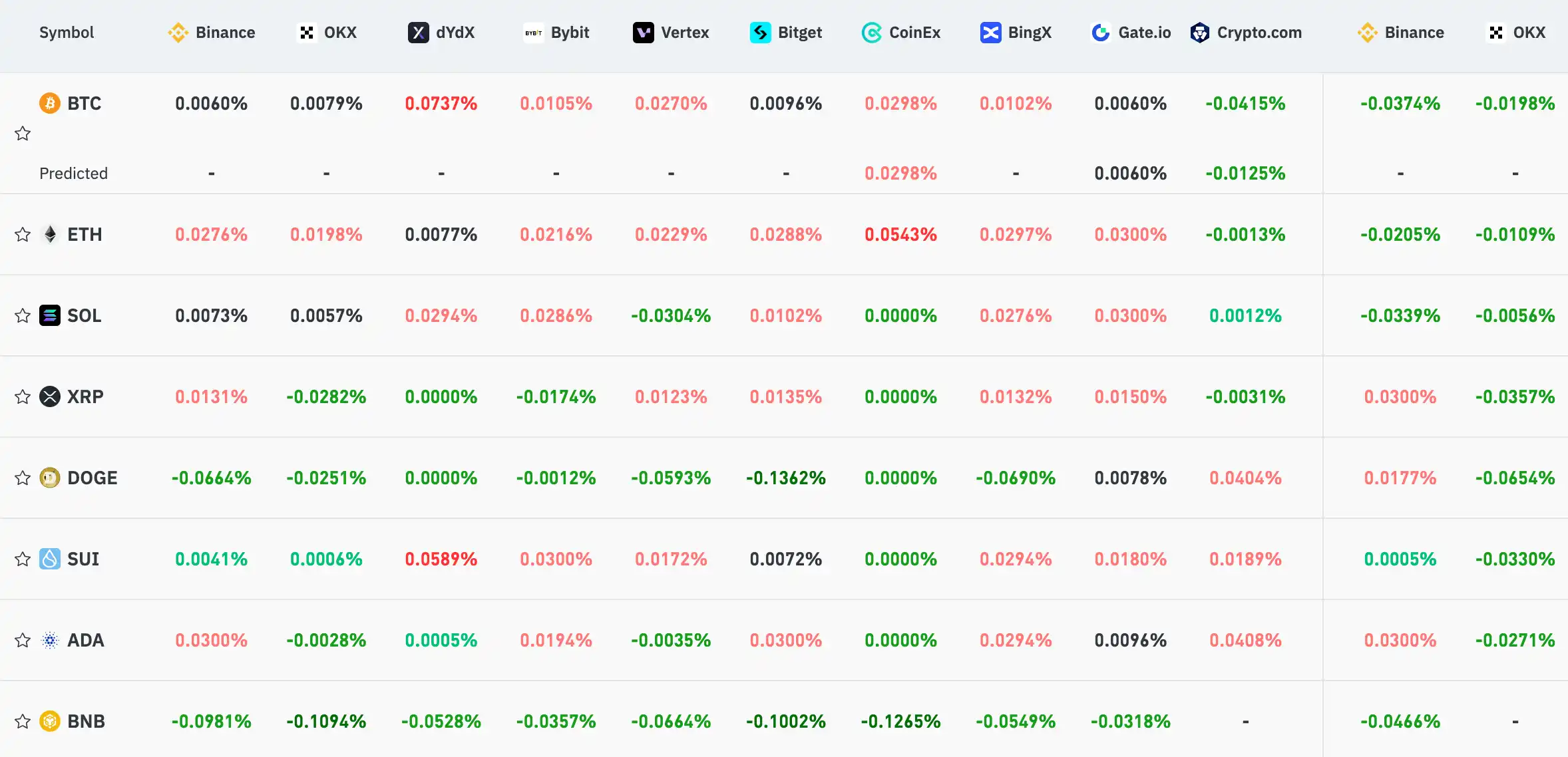Image resolution: width=1568 pixels, height=757 pixels.
Task: Click the Crypto.com logo icon
Action: coord(1199,33)
